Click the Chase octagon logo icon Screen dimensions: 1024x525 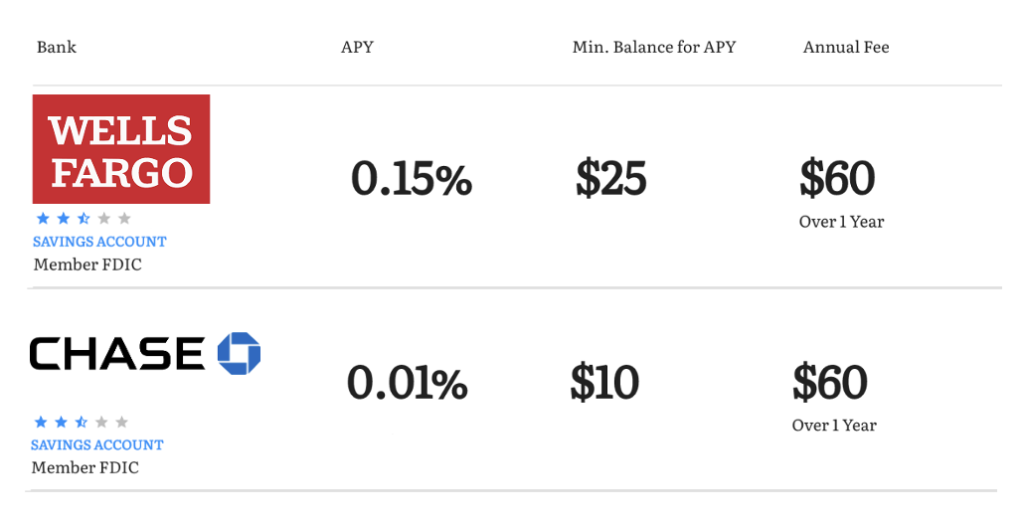pos(239,353)
